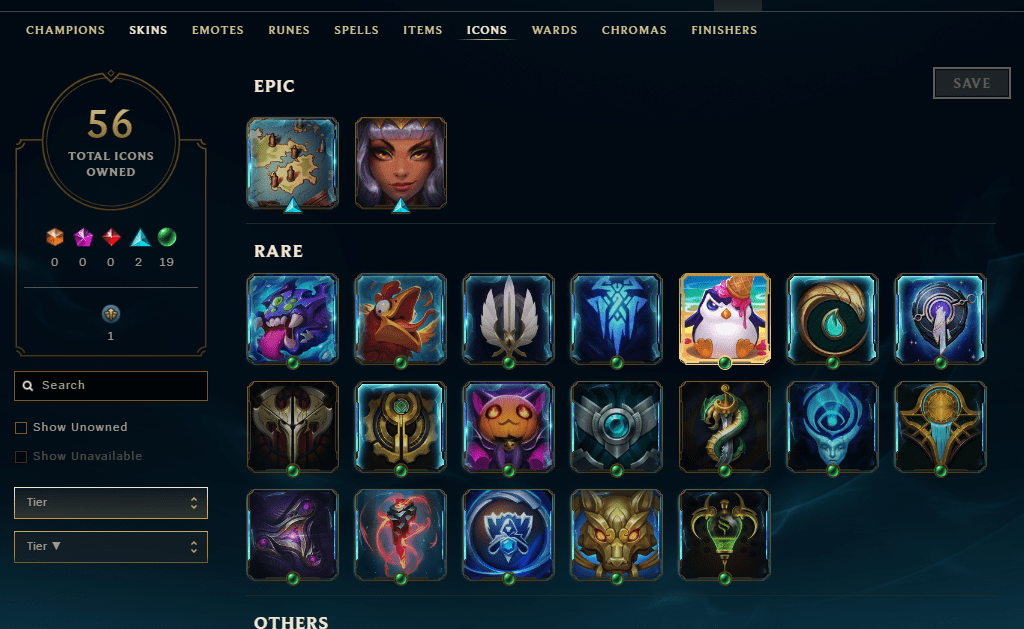Open the Wards tab
Viewport: 1024px width, 629px height.
554,30
